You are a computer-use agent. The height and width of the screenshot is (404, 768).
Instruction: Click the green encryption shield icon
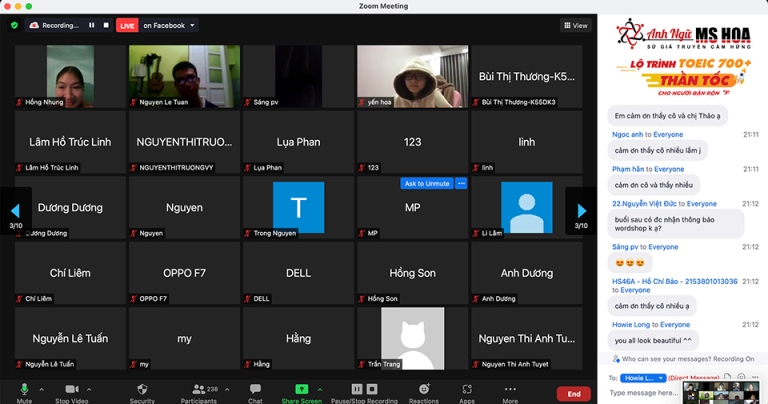point(14,25)
